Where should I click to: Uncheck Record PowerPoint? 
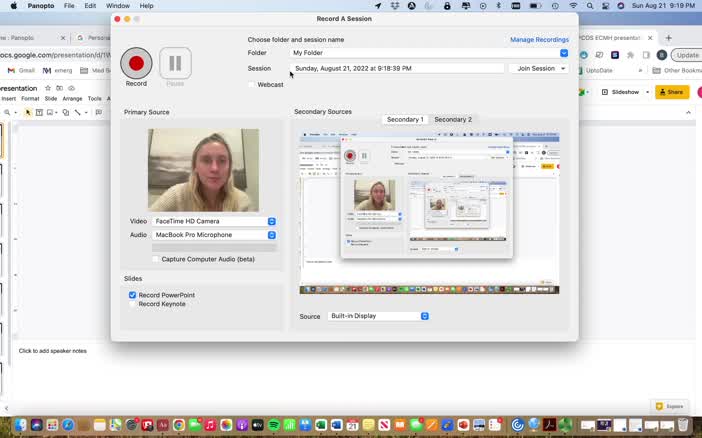(x=132, y=295)
